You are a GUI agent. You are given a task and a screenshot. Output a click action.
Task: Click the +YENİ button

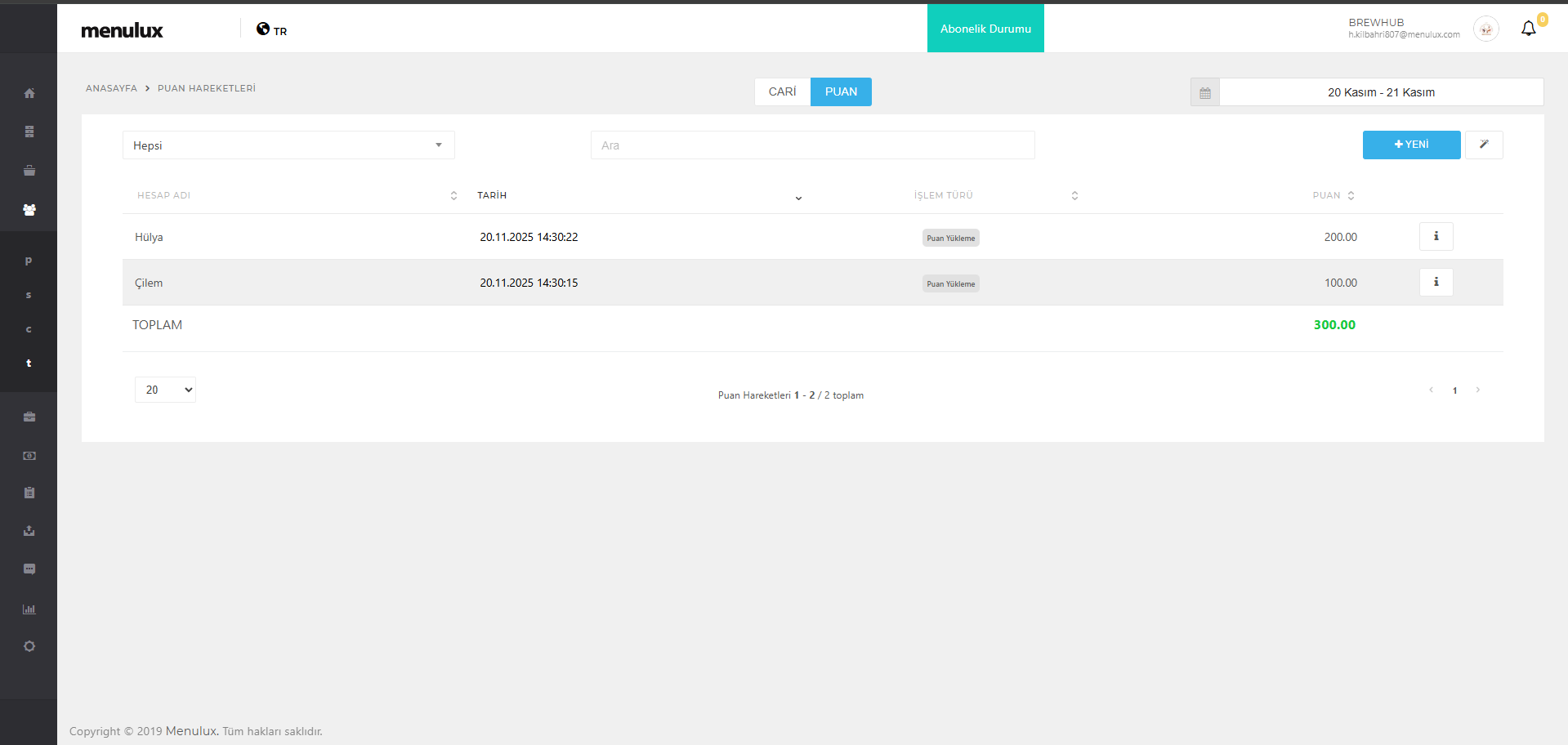click(1411, 145)
